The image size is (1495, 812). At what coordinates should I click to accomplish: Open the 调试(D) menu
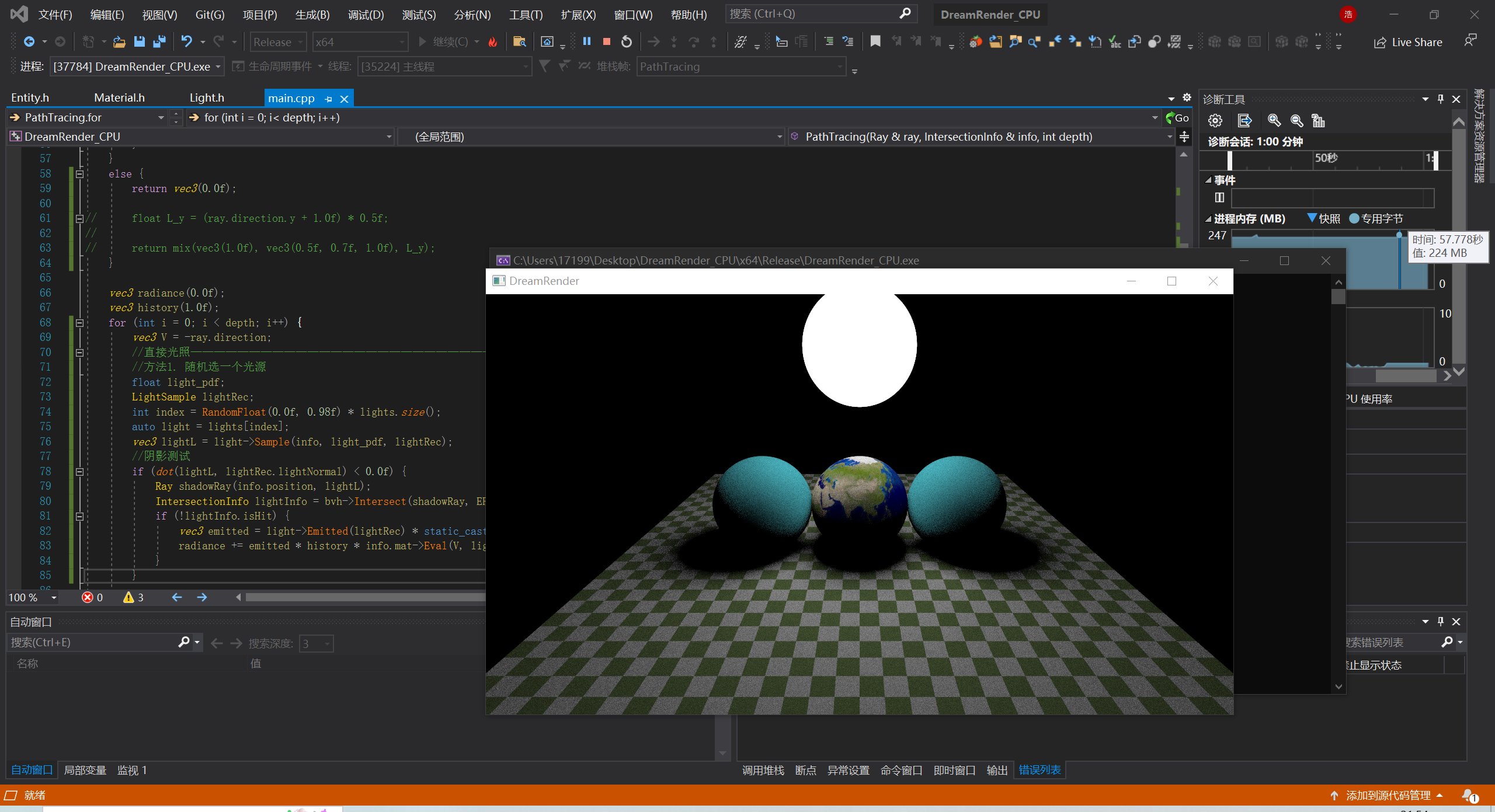click(366, 15)
